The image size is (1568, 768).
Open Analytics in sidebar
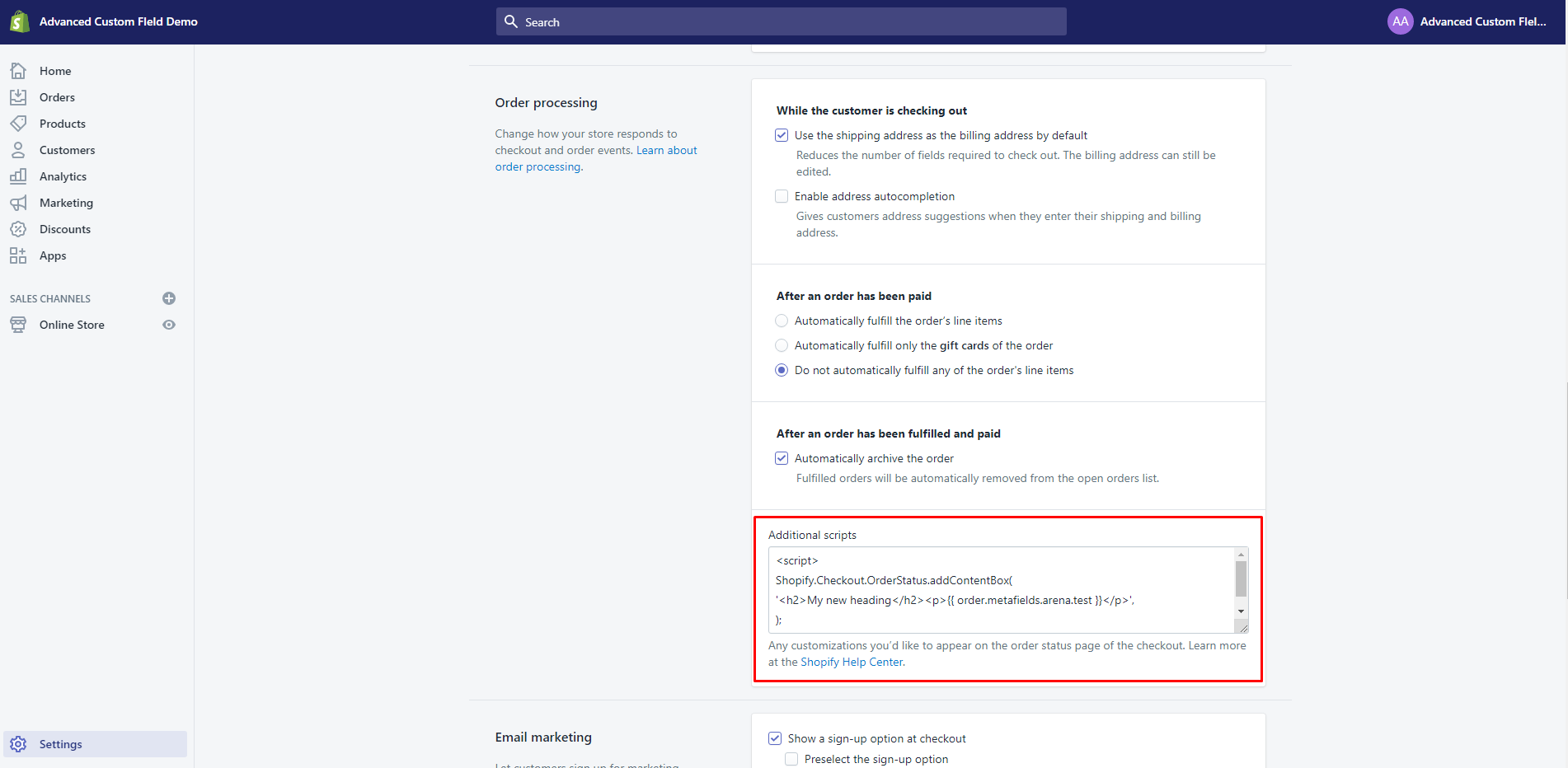63,176
